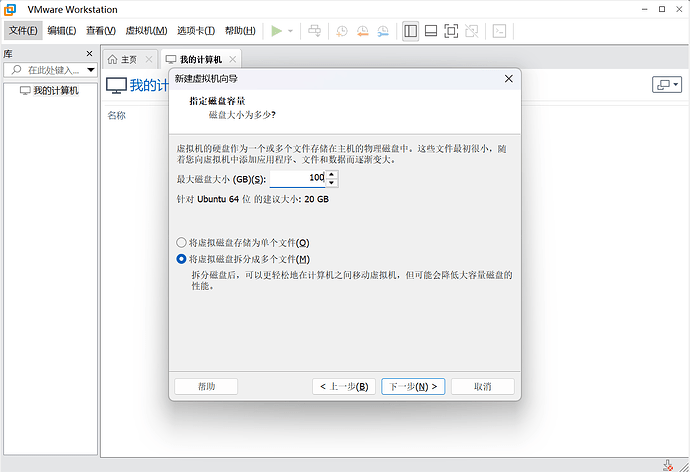Click the Take Snapshot clock icon

click(x=341, y=31)
